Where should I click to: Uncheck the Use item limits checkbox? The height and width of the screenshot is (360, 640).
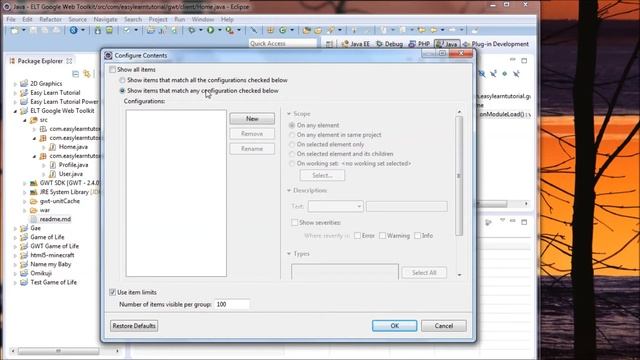(113, 292)
